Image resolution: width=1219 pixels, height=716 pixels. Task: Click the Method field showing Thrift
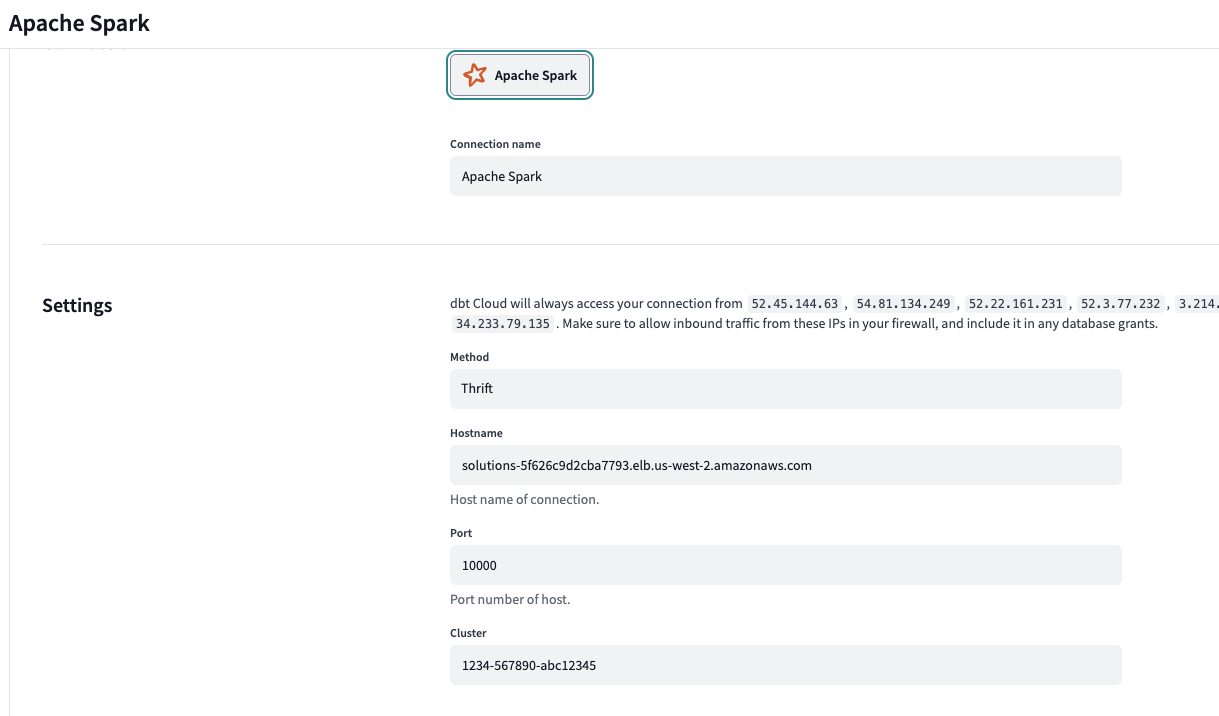786,388
